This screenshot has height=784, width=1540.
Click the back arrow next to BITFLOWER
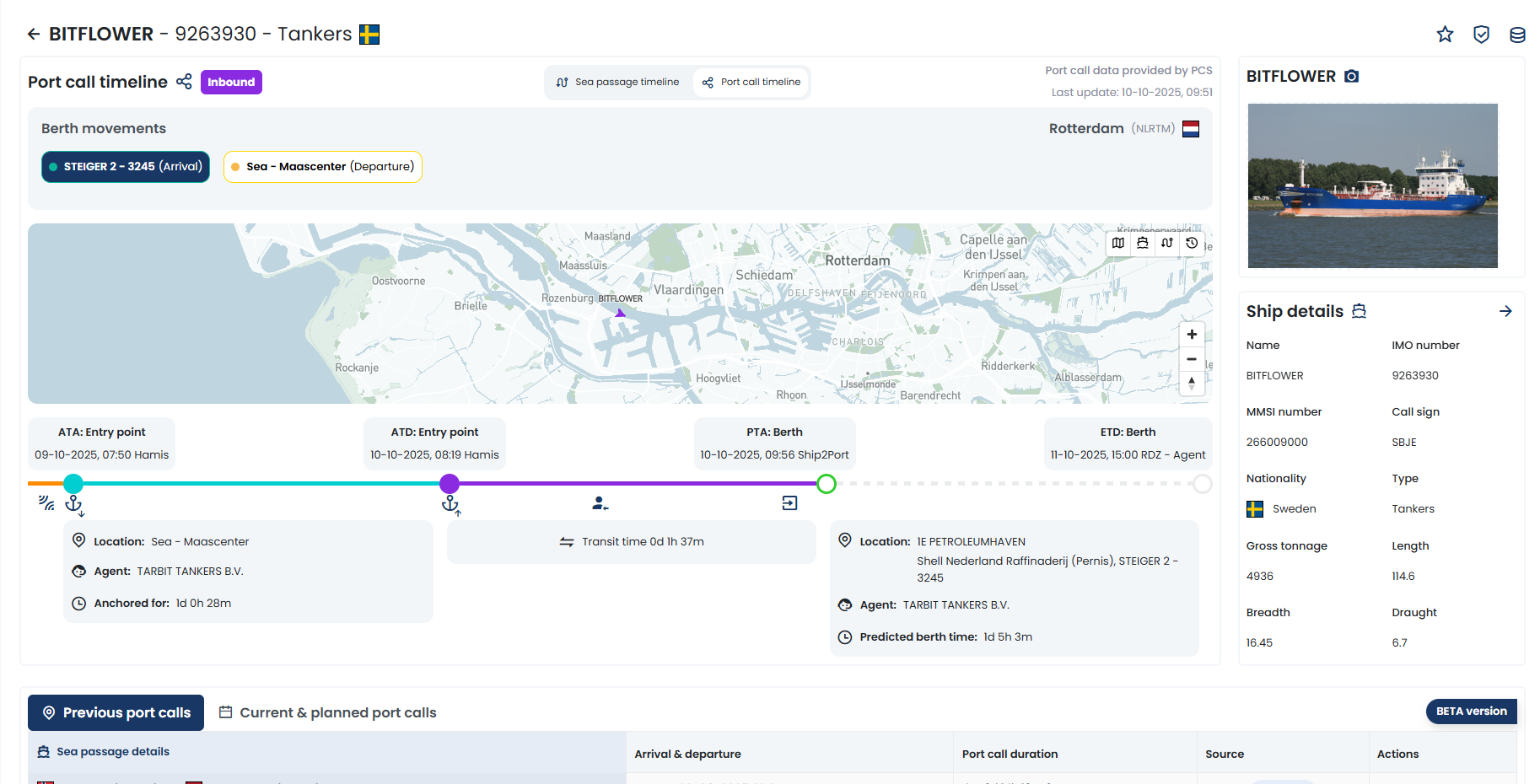(34, 34)
